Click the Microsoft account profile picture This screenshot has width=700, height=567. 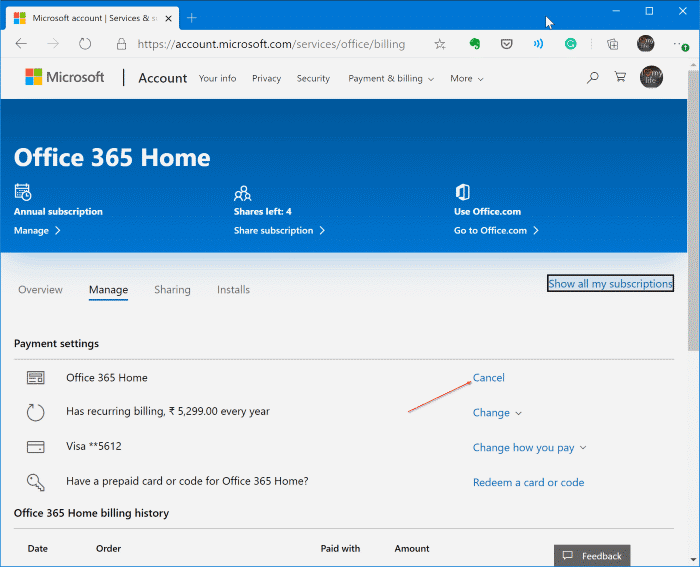point(651,77)
